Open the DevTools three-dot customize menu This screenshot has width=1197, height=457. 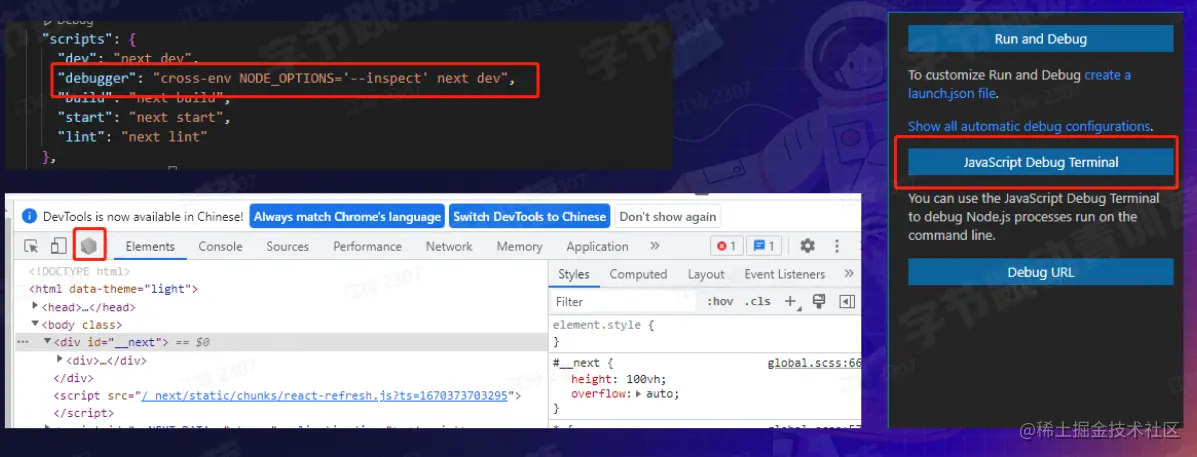(837, 246)
